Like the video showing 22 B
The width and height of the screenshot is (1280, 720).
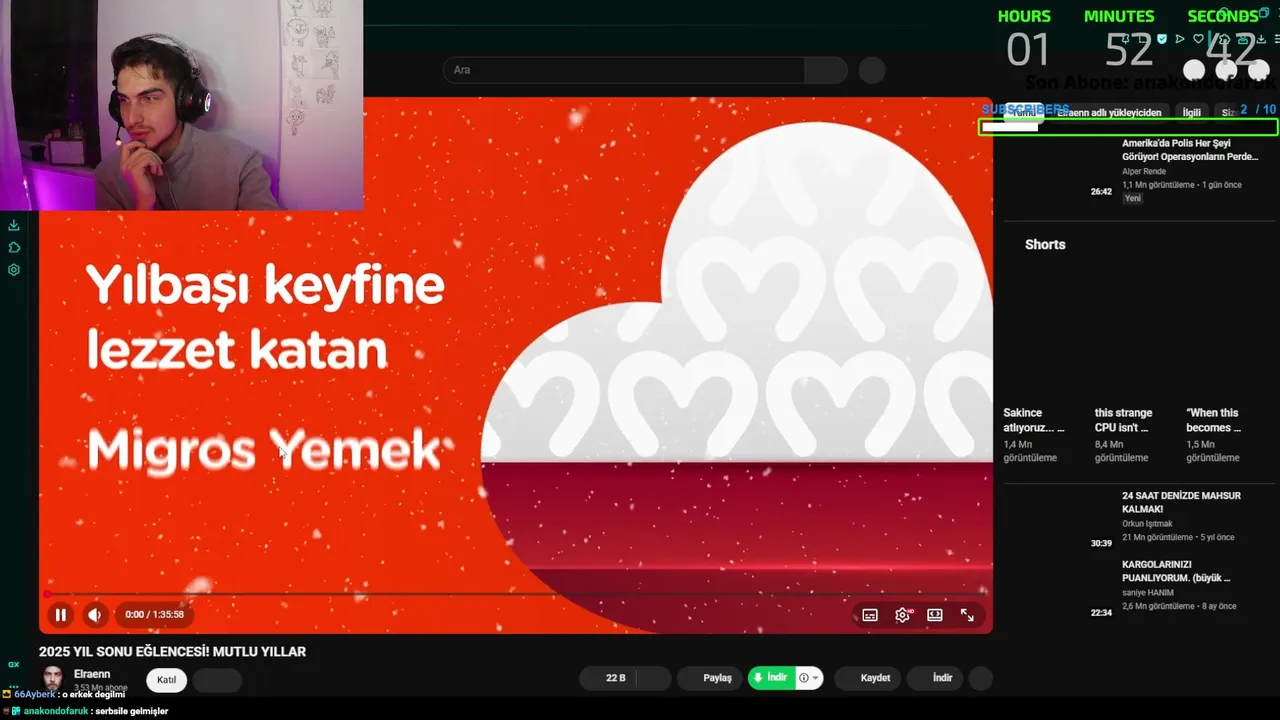607,678
